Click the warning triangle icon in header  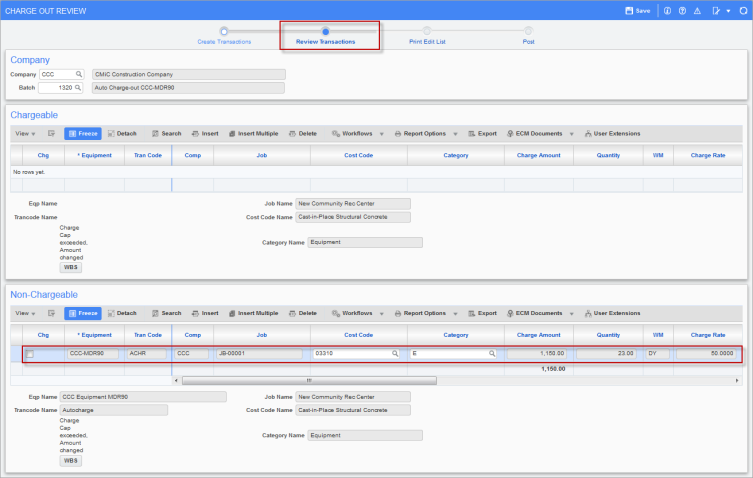pos(697,10)
